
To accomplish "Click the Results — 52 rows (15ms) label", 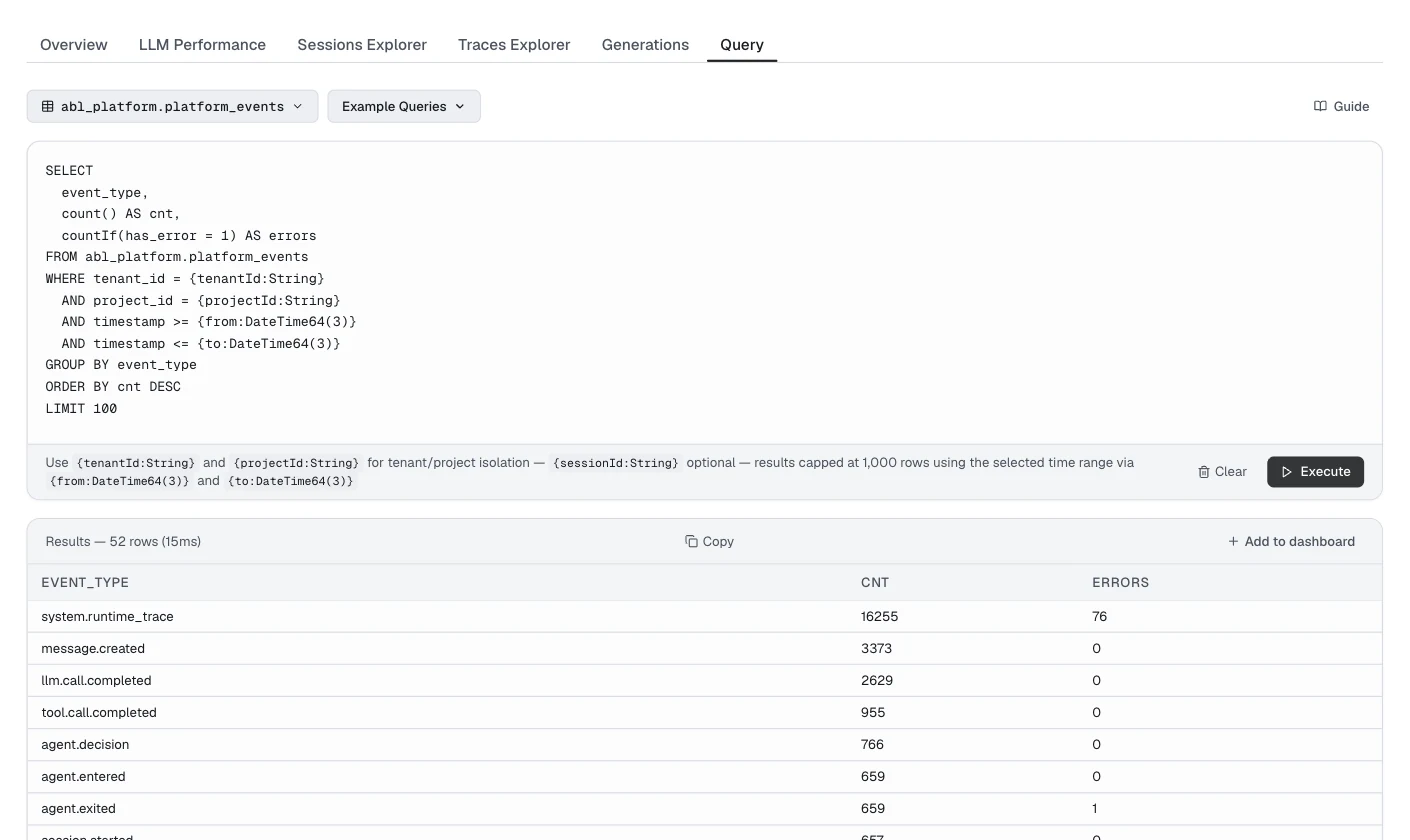I will click(123, 541).
